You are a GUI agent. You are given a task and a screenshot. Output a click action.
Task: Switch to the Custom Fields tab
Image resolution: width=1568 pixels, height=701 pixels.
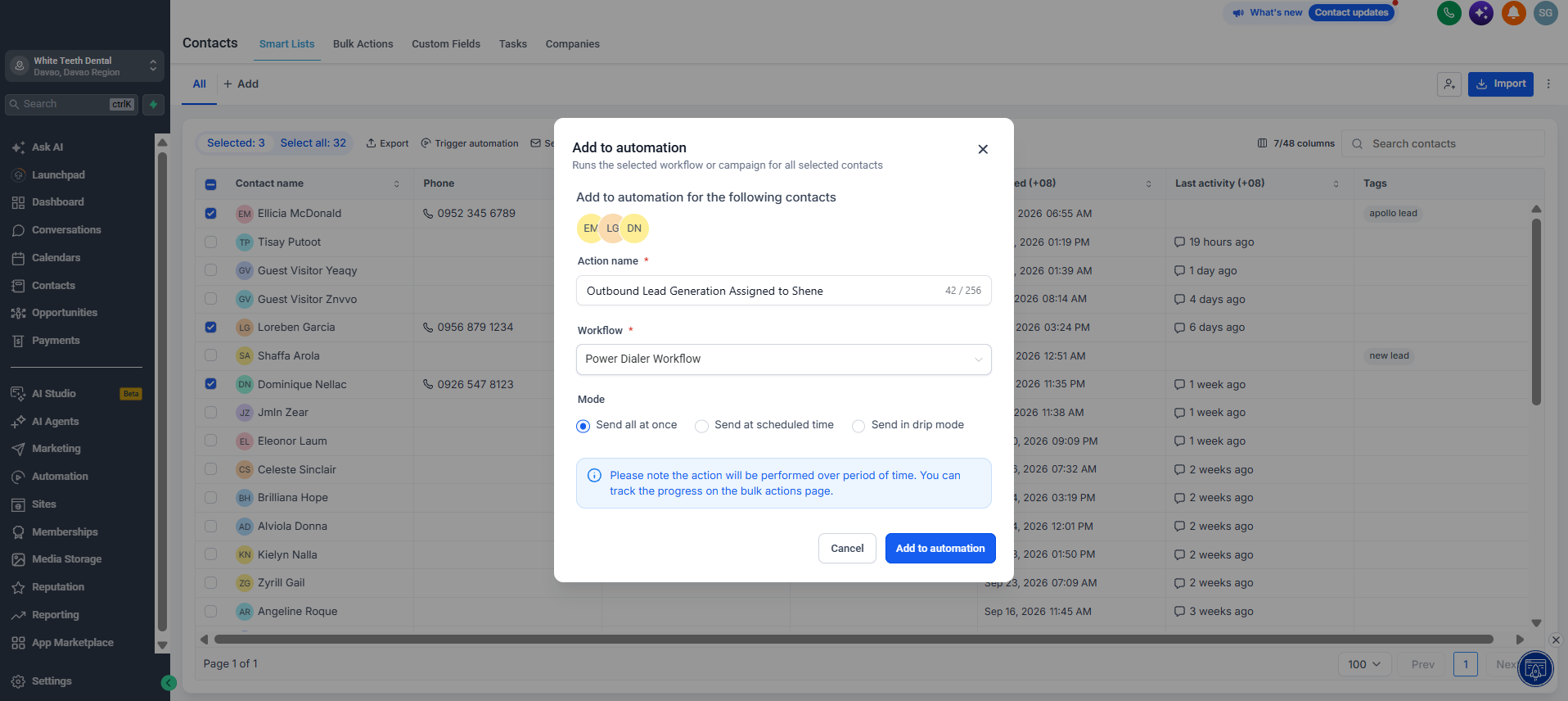446,44
